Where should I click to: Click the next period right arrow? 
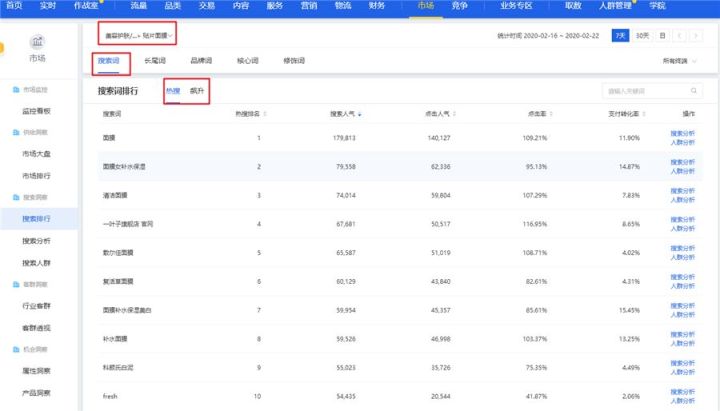click(x=697, y=35)
